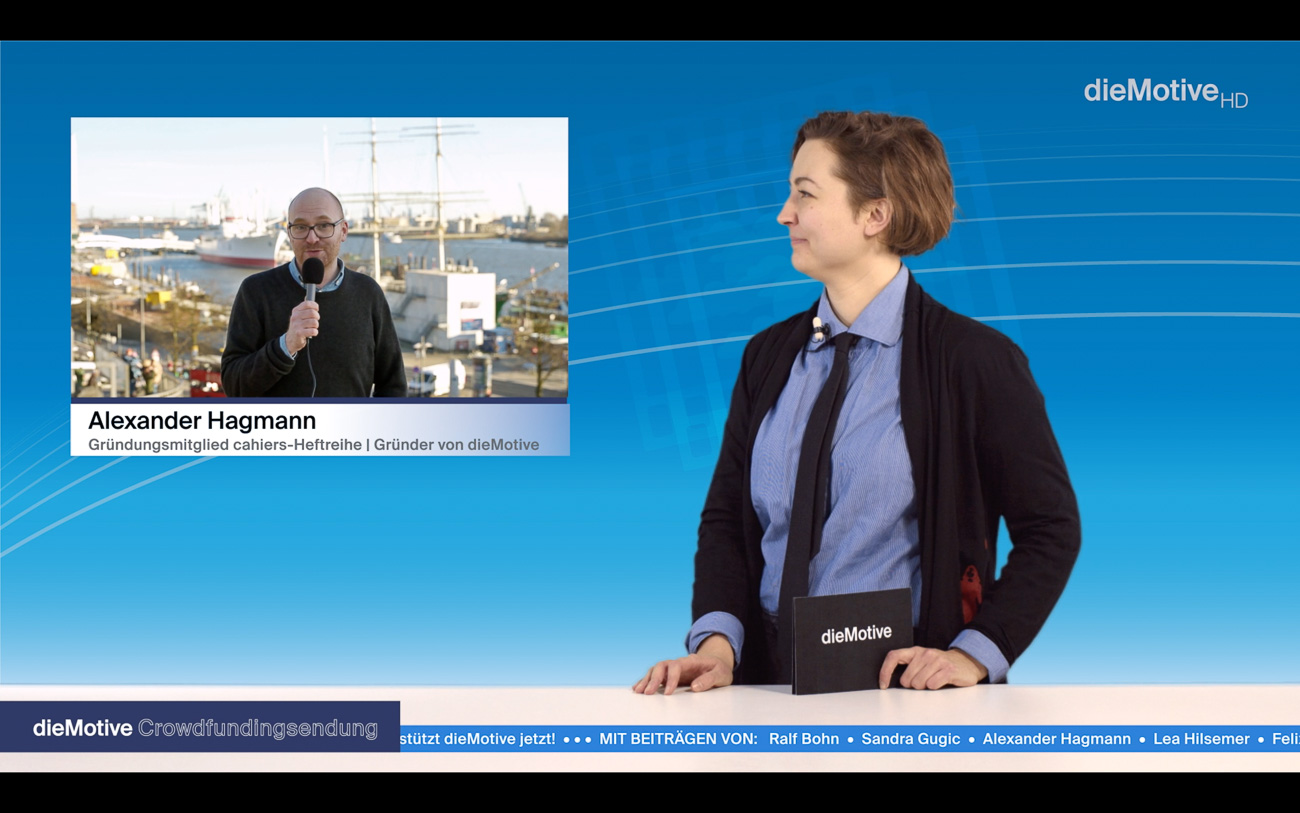Click 'Gründungsmitglied cahiers-Heftreihe | Gründer von dieMotive' subtitle

313,445
